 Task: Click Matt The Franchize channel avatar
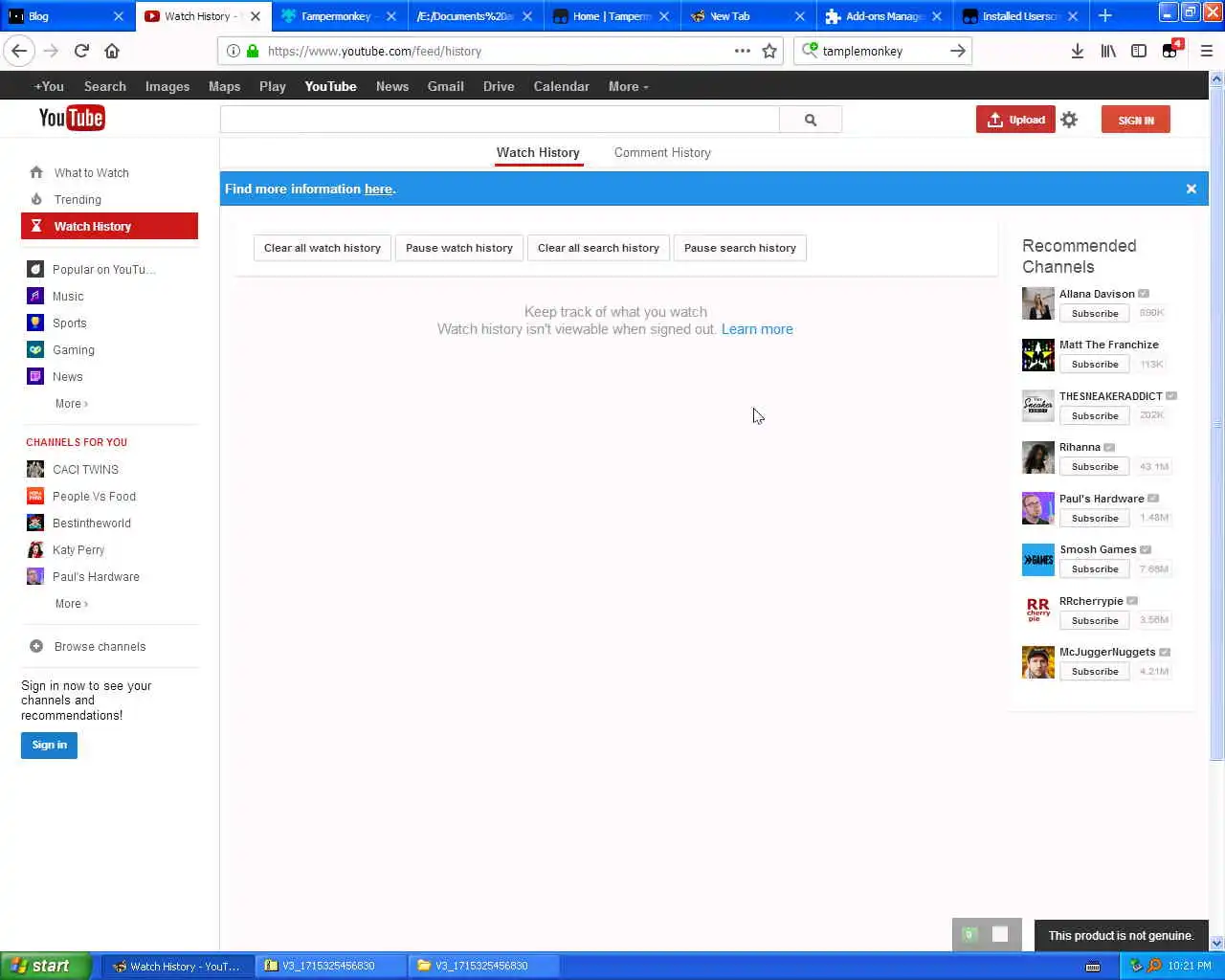click(x=1037, y=354)
